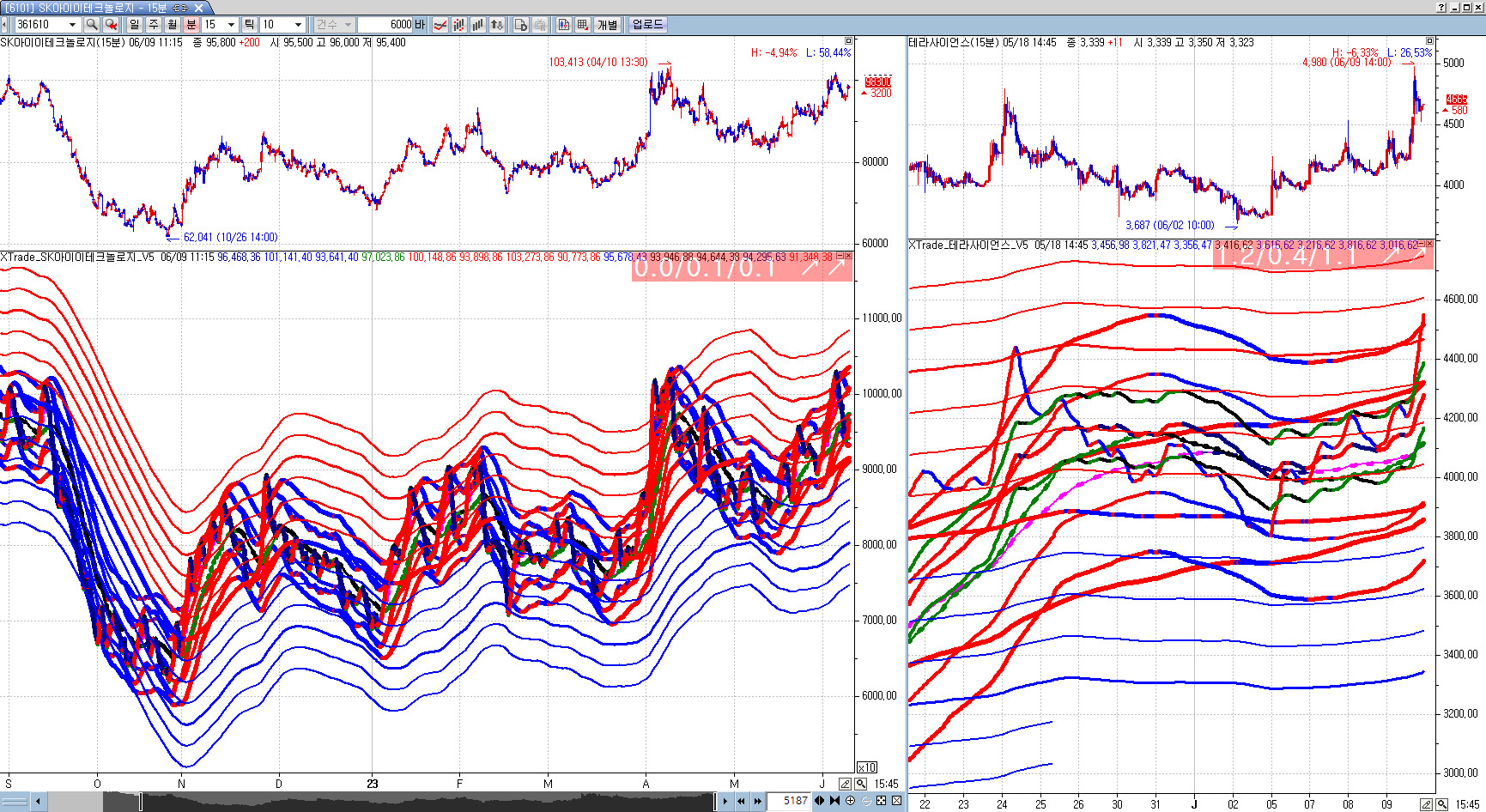Click the stock search magnifier icon

pos(92,25)
